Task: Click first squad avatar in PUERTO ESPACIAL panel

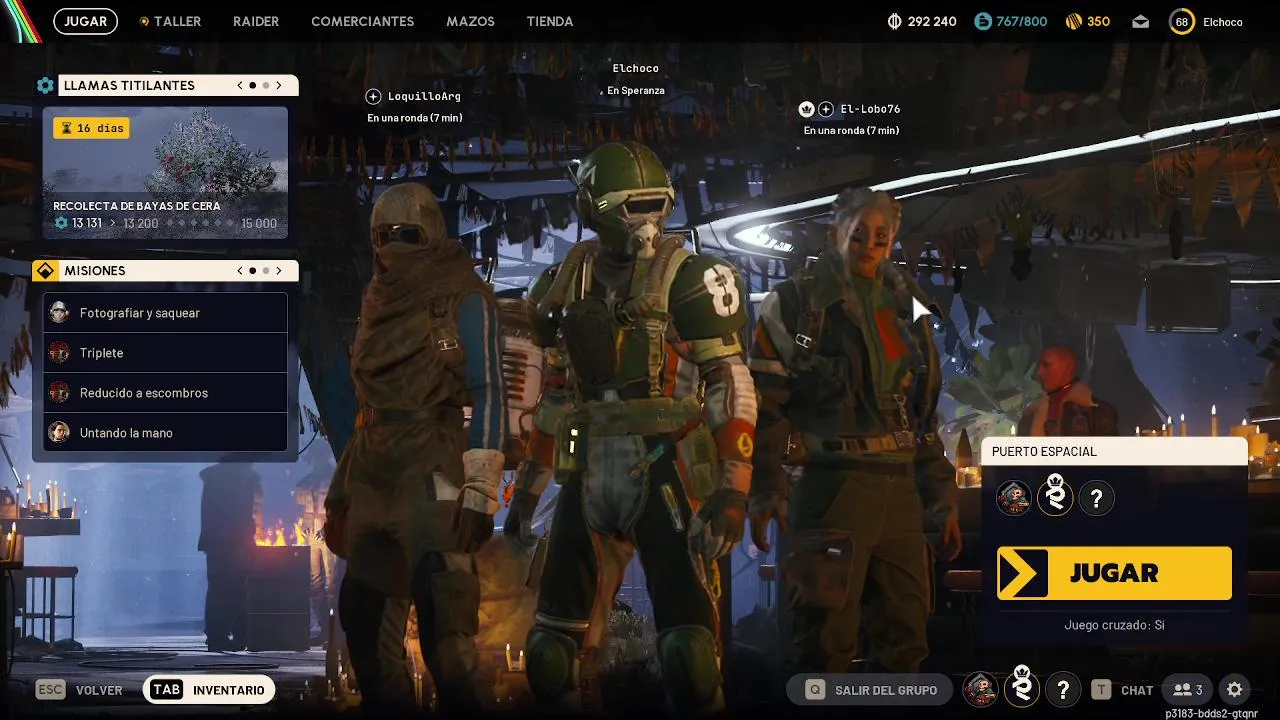Action: pos(1013,498)
